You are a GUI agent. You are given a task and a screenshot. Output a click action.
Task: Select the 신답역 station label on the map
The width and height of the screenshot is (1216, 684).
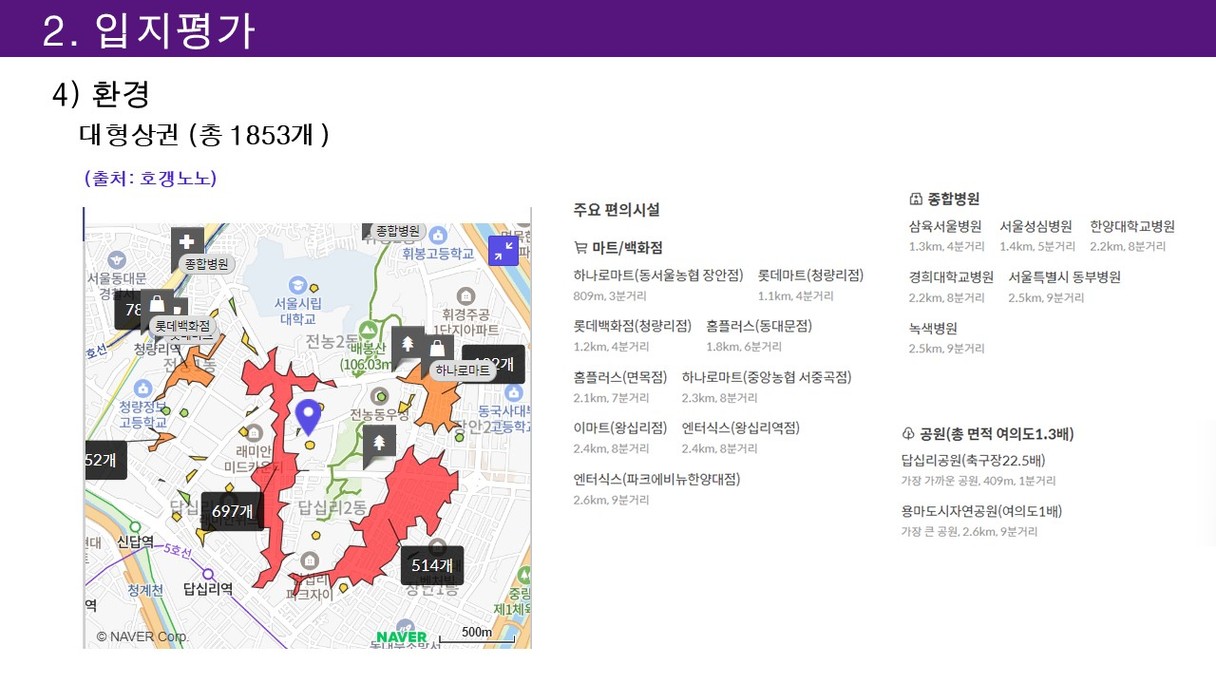136,542
